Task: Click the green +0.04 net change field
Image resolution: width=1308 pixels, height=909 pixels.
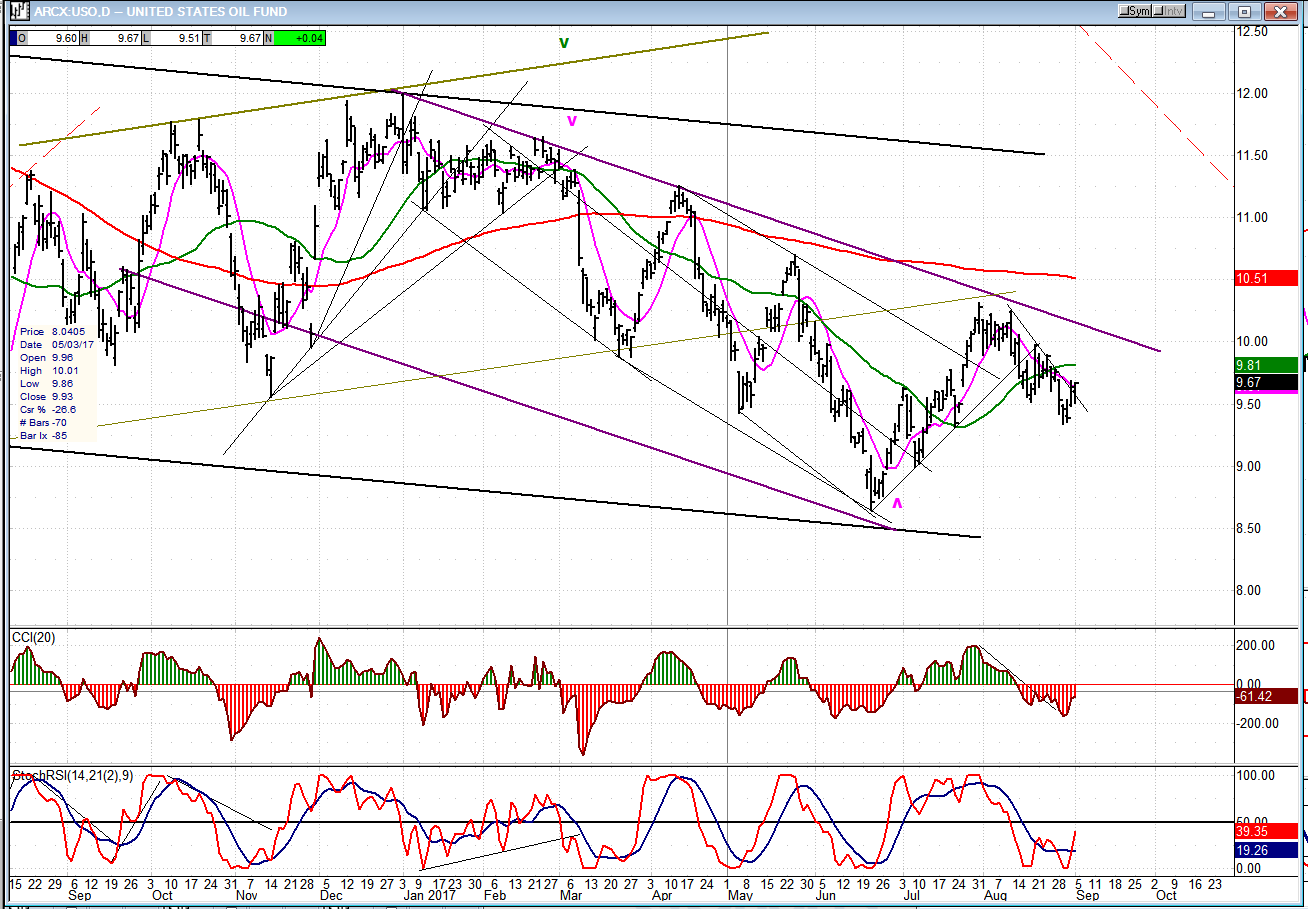Action: (x=299, y=38)
